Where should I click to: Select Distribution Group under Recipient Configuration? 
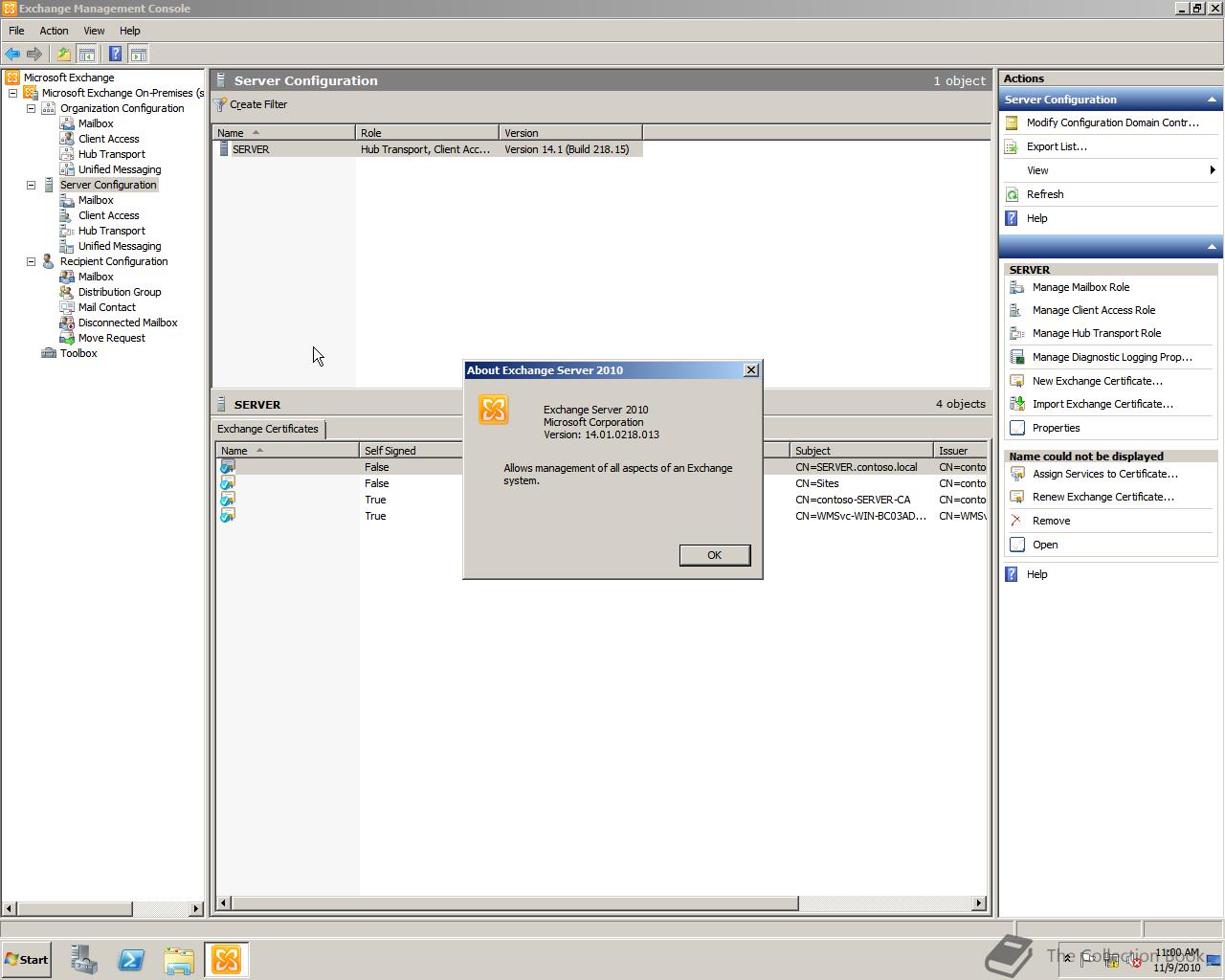tap(120, 292)
